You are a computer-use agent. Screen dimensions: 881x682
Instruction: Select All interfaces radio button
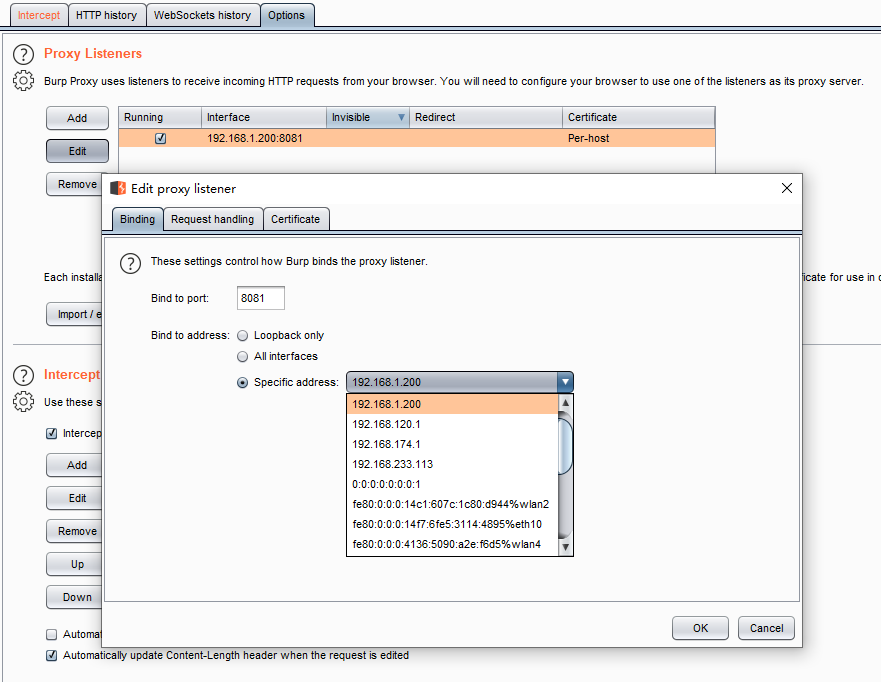tap(243, 356)
